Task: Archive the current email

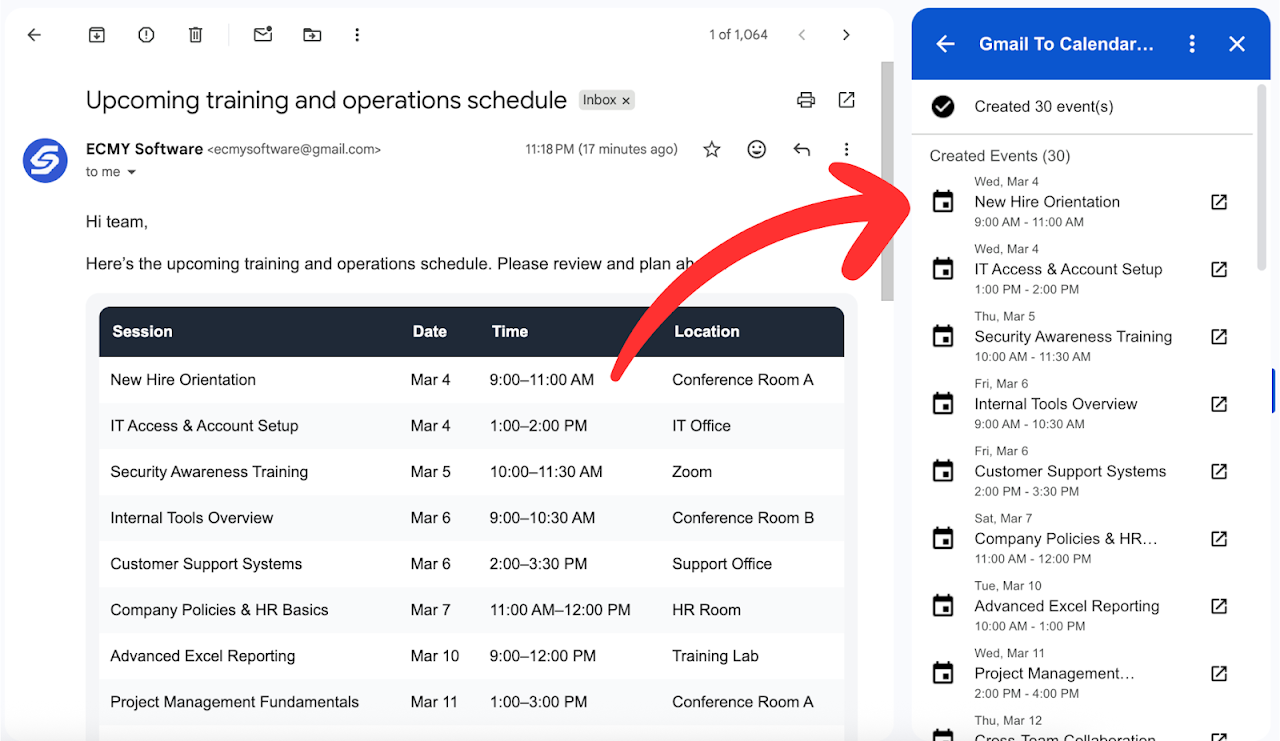Action: 96,34
